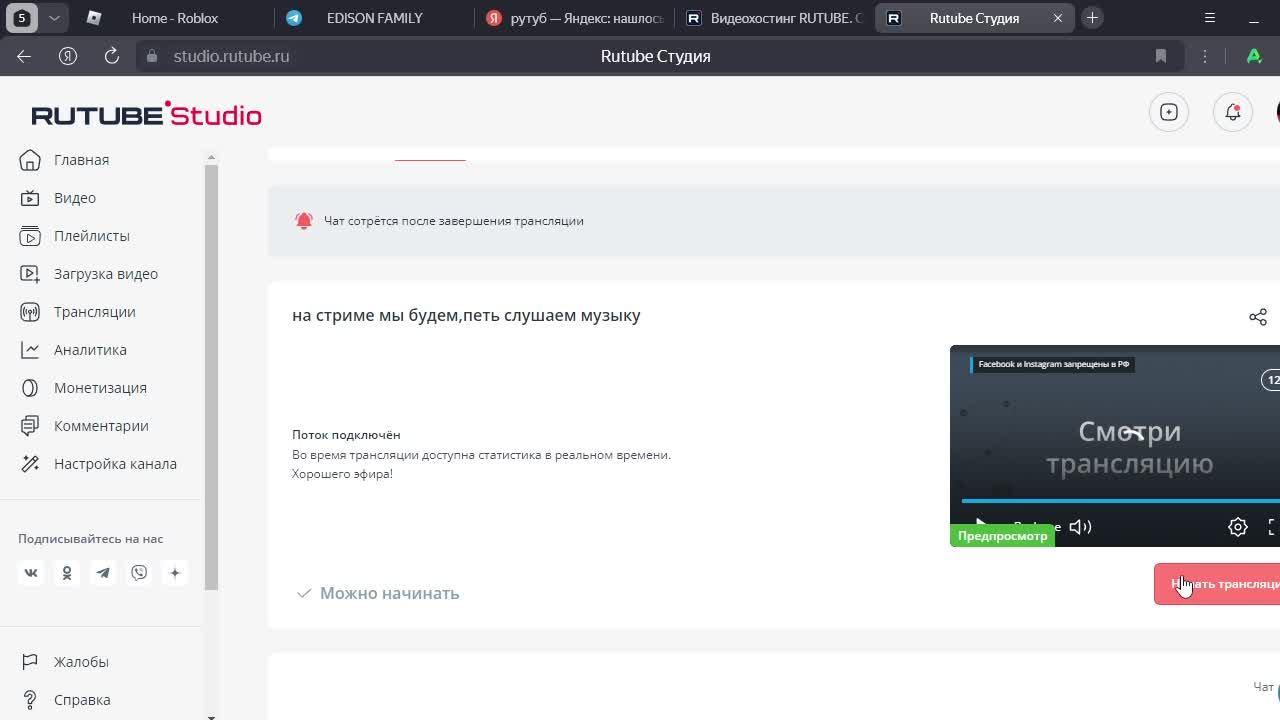Open player settings gear icon
1280x720 pixels.
pyautogui.click(x=1237, y=527)
